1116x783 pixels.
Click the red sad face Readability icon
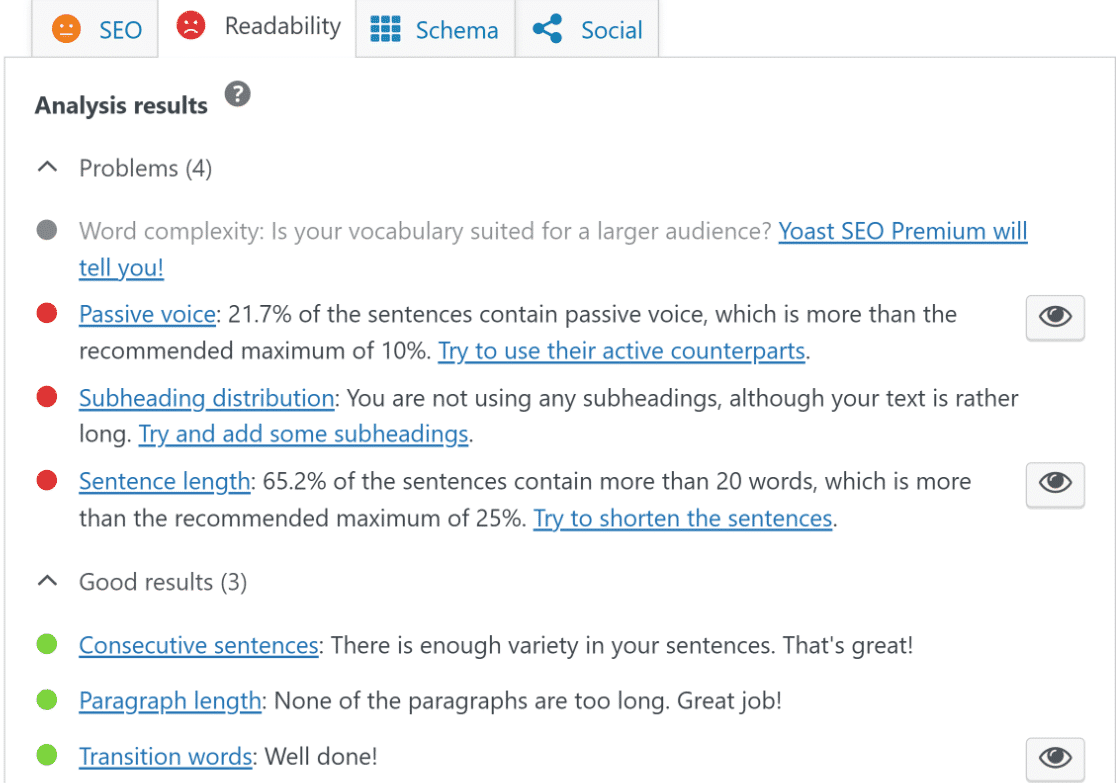click(191, 26)
